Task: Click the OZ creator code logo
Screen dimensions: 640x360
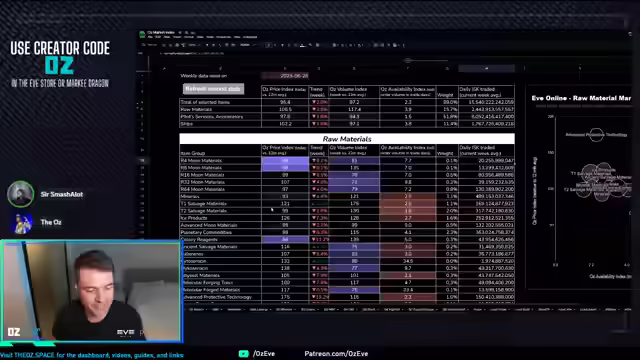Action: (60, 65)
